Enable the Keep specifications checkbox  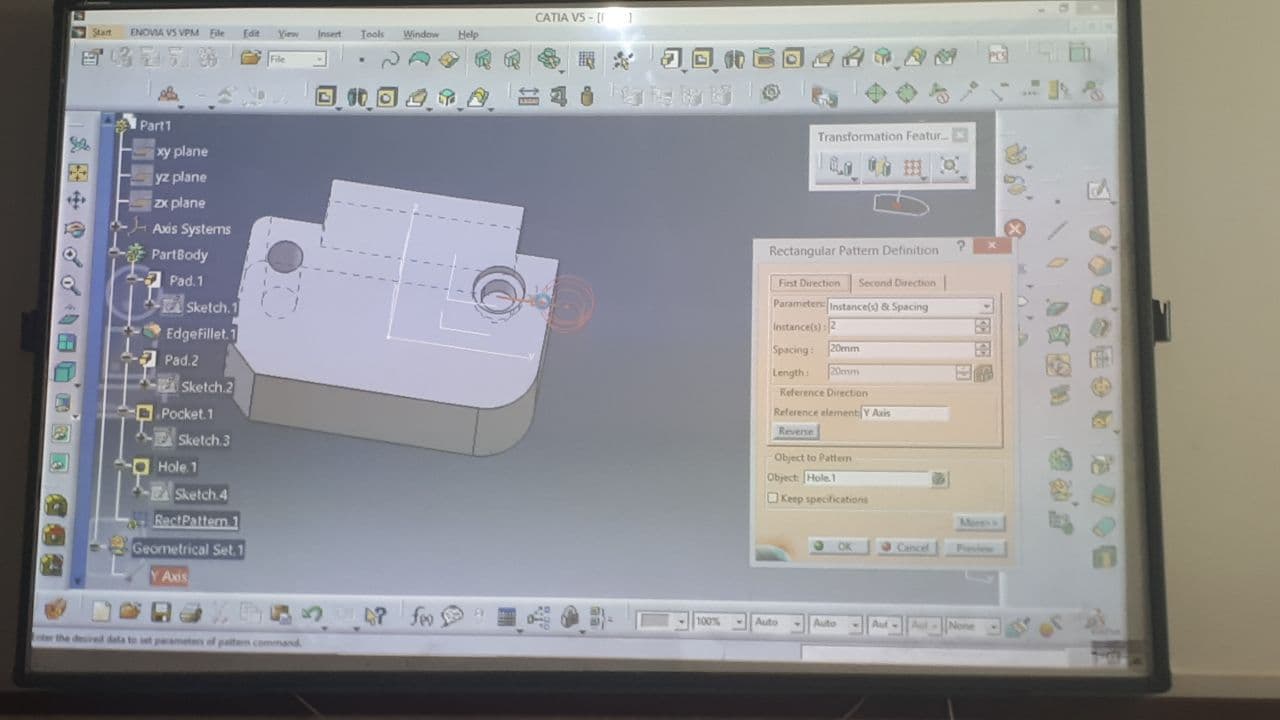(x=772, y=498)
